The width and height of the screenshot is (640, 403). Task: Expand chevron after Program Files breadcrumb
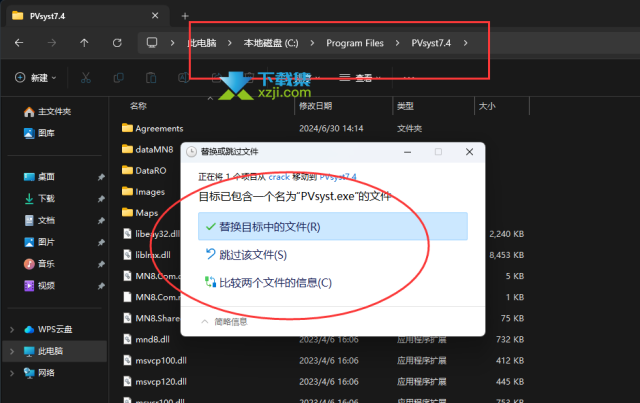397,43
